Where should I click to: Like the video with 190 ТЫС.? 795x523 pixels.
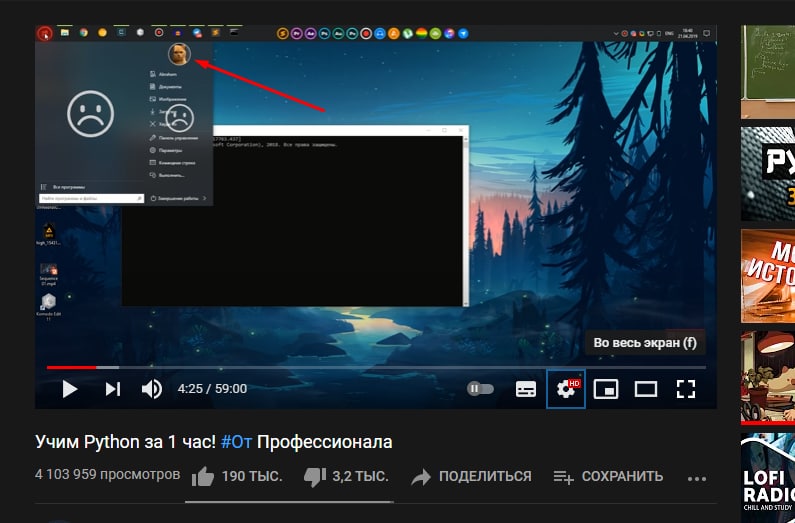tap(237, 477)
